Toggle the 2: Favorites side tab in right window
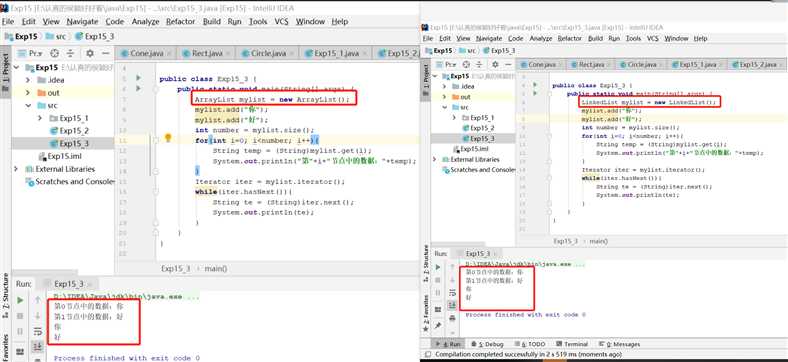Viewport: 788px width, 362px height. [426, 313]
